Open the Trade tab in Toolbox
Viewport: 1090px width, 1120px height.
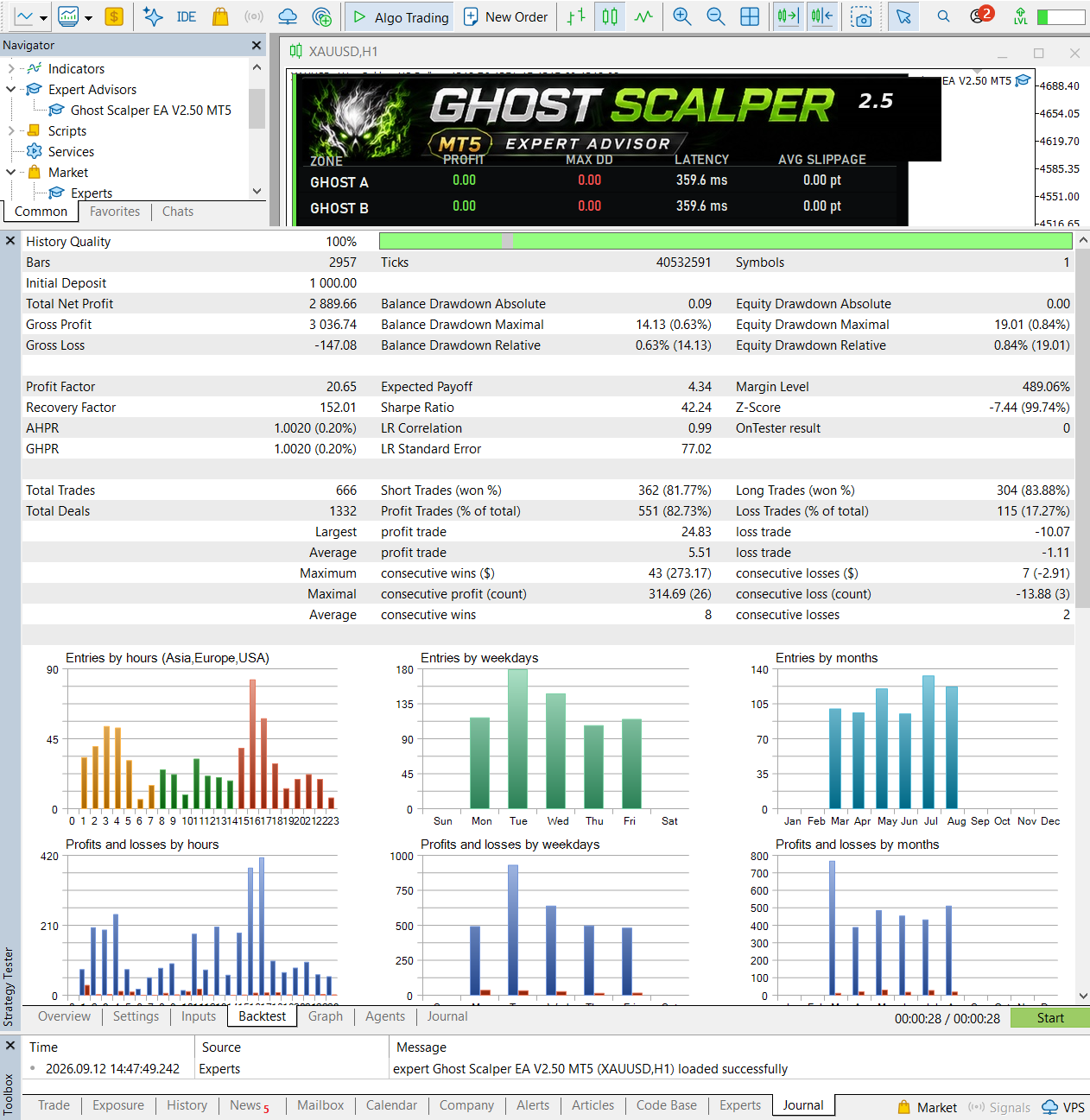click(x=54, y=1105)
